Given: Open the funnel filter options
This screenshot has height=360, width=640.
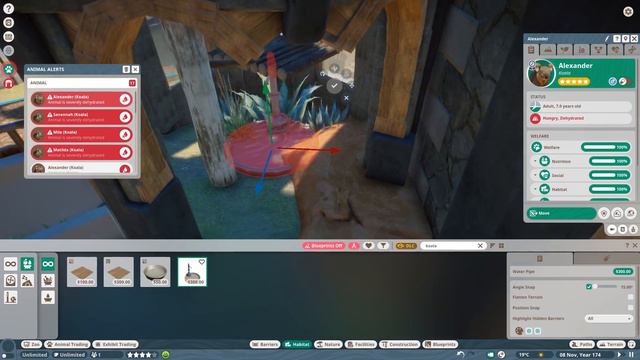Looking at the screenshot, I should point(383,246).
